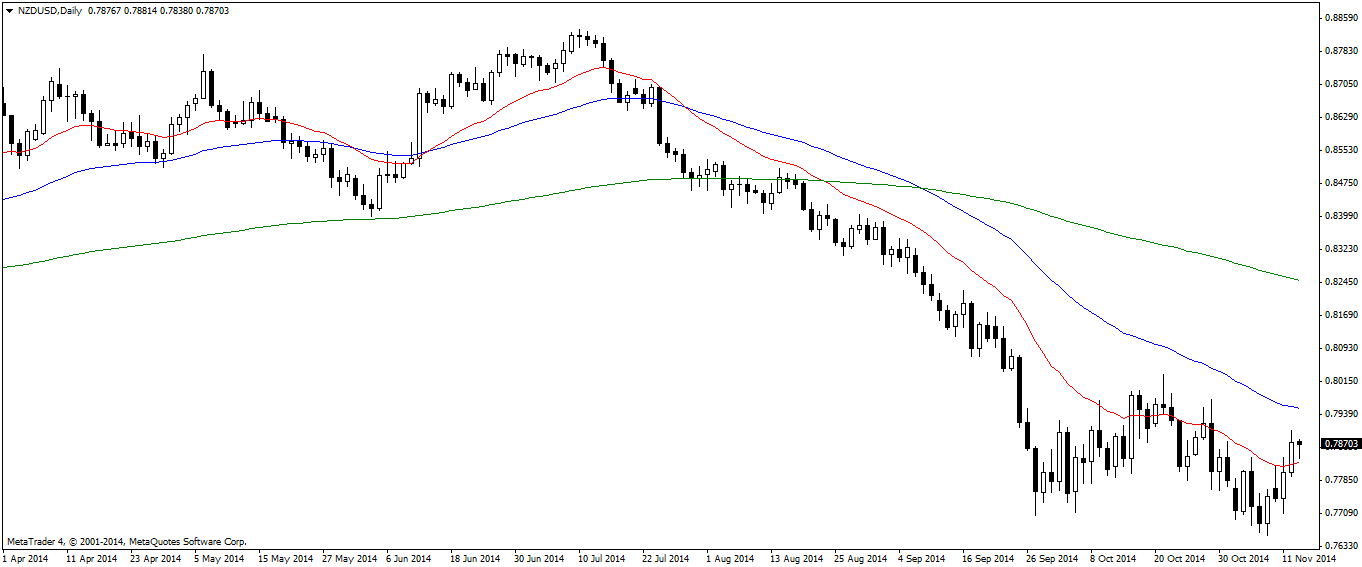Click the MetaTrader 4 copyright text

[x=127, y=541]
